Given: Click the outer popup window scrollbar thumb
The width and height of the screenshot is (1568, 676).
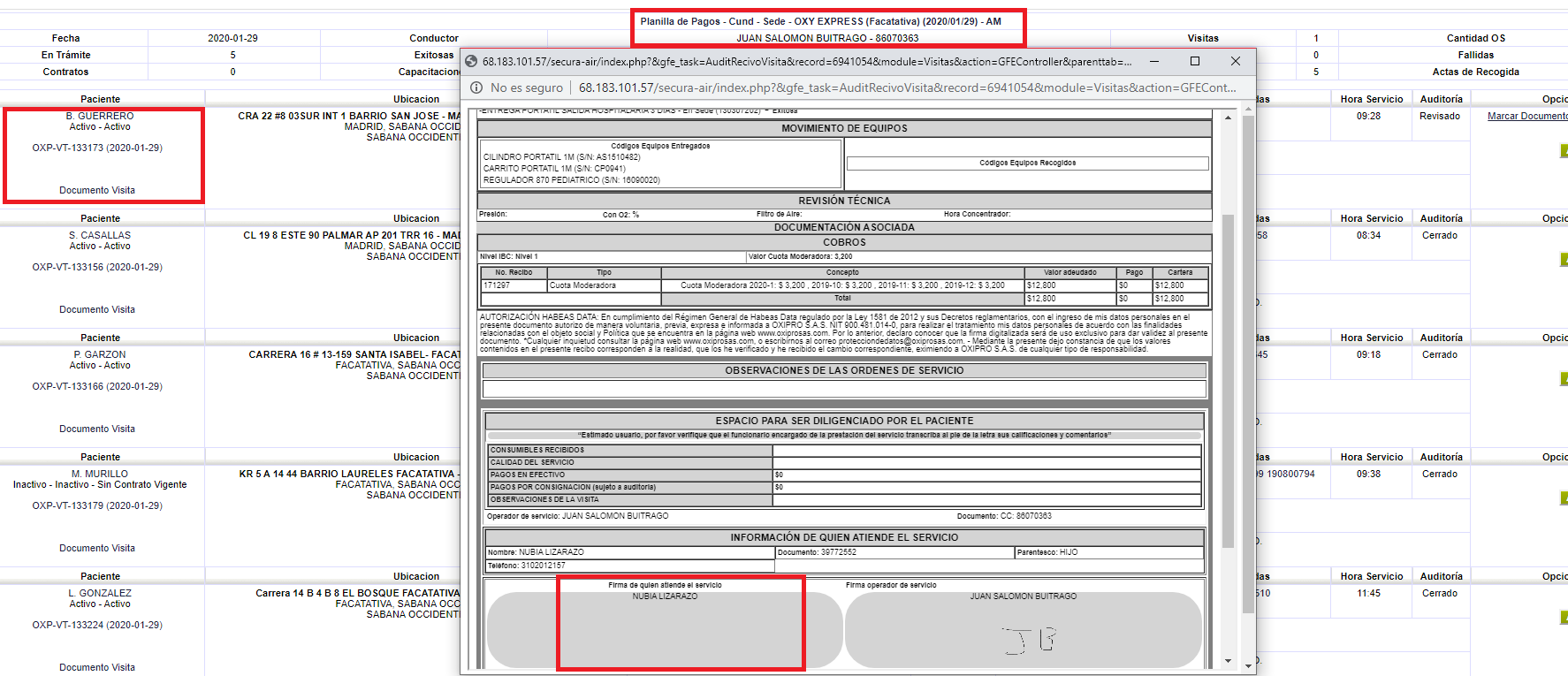Looking at the screenshot, I should point(1248,364).
